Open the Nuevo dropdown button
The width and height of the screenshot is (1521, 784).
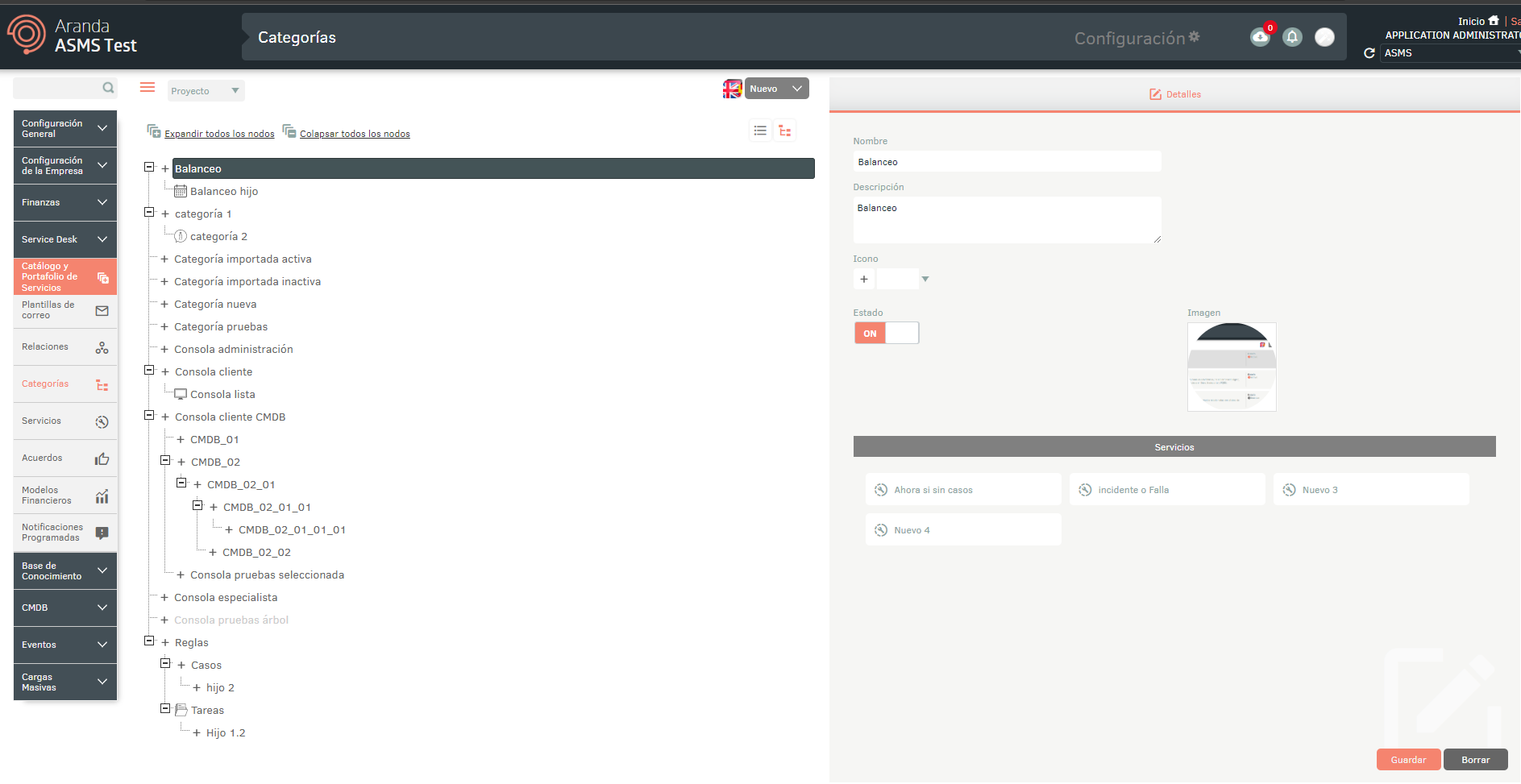tap(776, 89)
